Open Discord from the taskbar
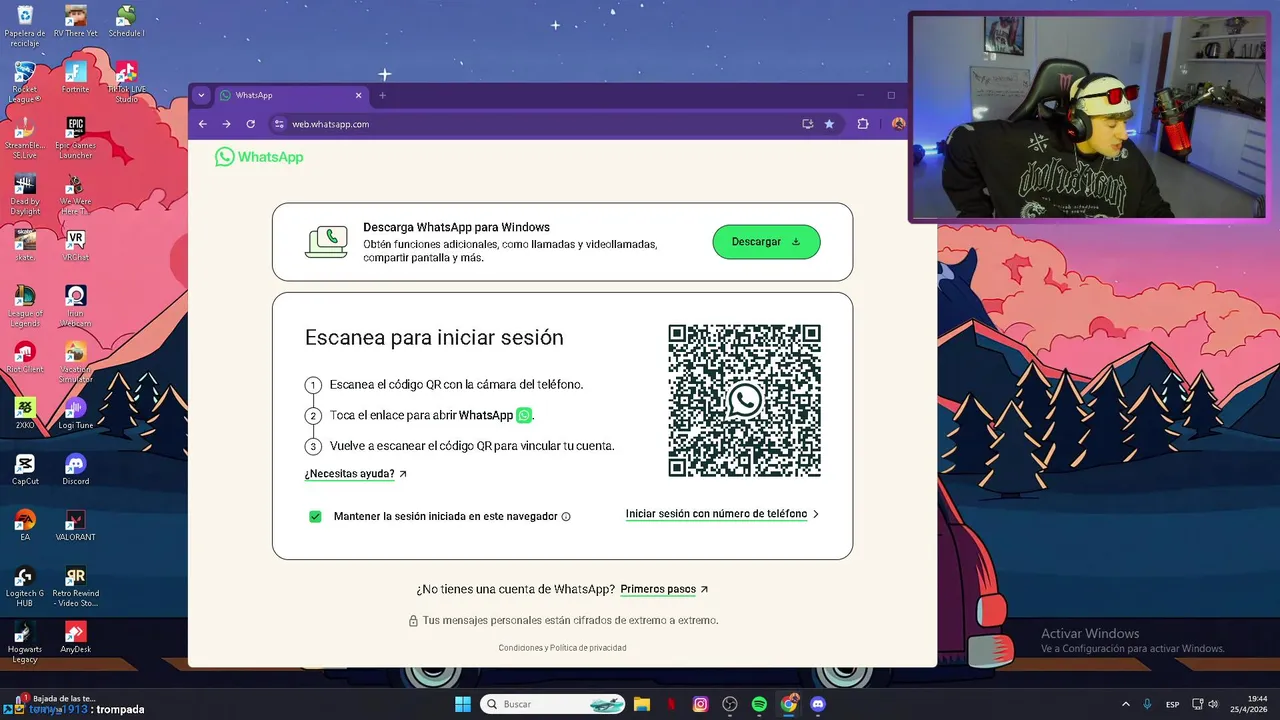 tap(818, 704)
